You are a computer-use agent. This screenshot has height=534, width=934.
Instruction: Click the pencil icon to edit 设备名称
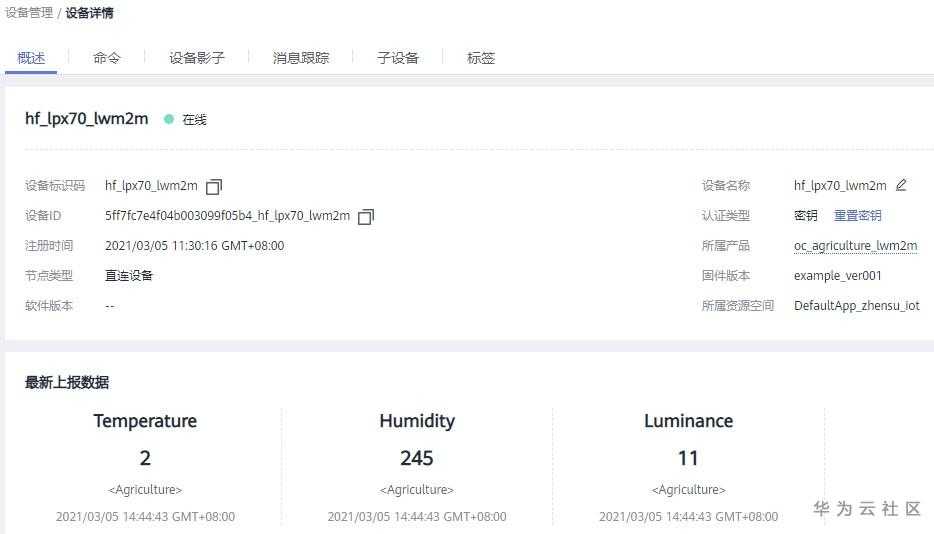pyautogui.click(x=901, y=185)
